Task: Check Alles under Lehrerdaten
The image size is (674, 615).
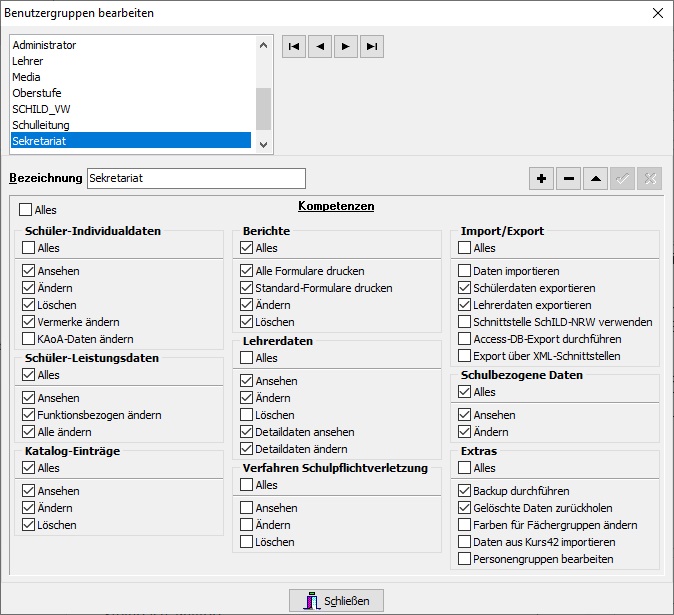Action: (x=246, y=358)
